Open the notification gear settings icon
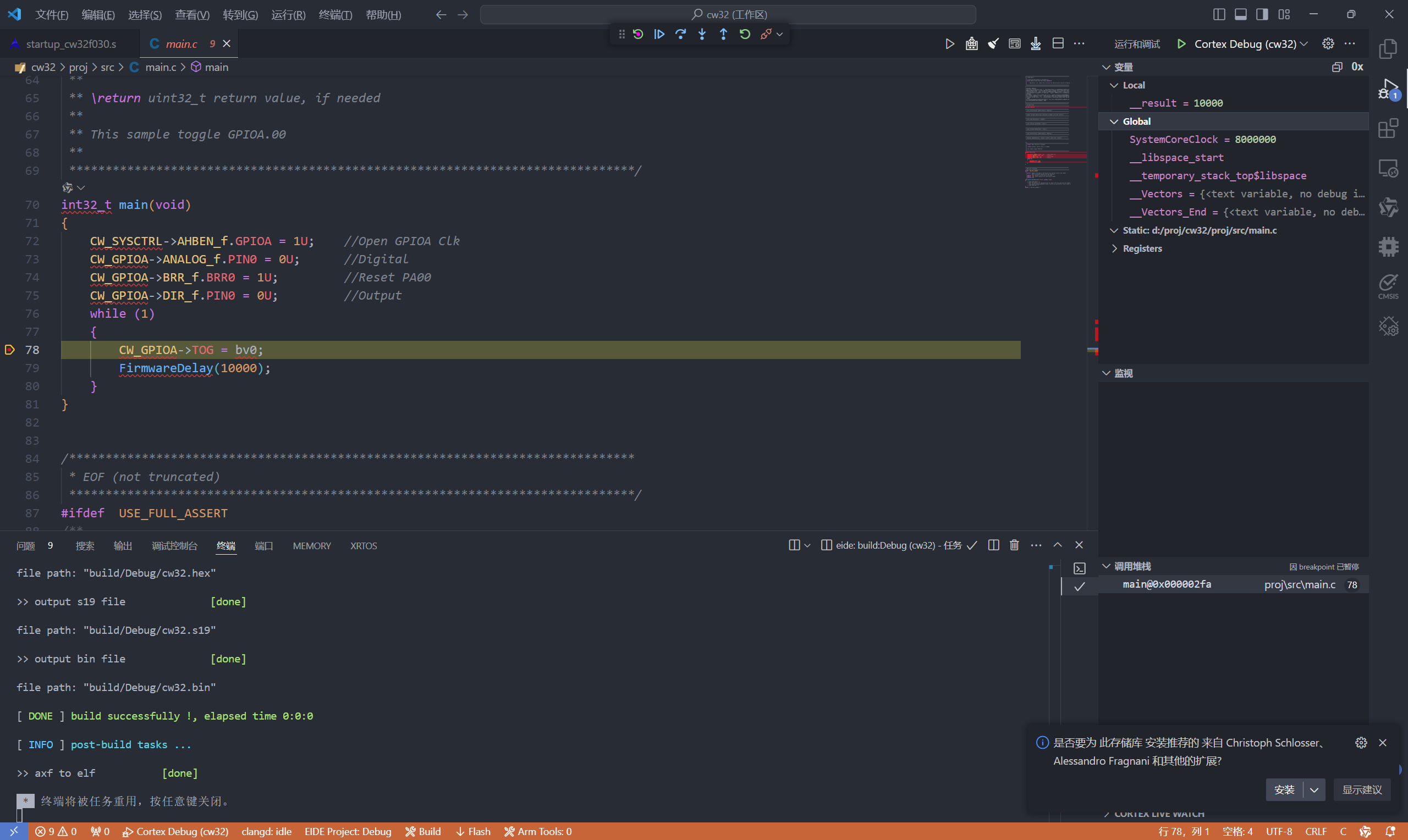This screenshot has height=840, width=1408. click(x=1361, y=743)
